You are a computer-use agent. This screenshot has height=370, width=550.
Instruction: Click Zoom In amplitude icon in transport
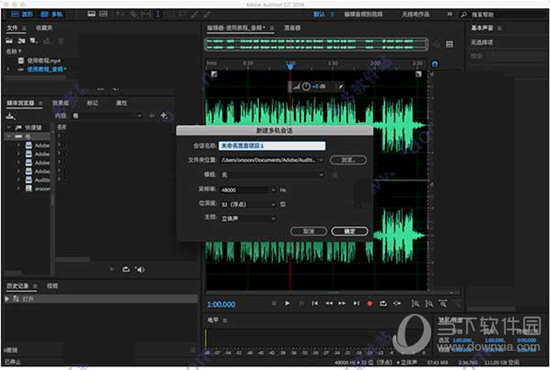pos(415,304)
